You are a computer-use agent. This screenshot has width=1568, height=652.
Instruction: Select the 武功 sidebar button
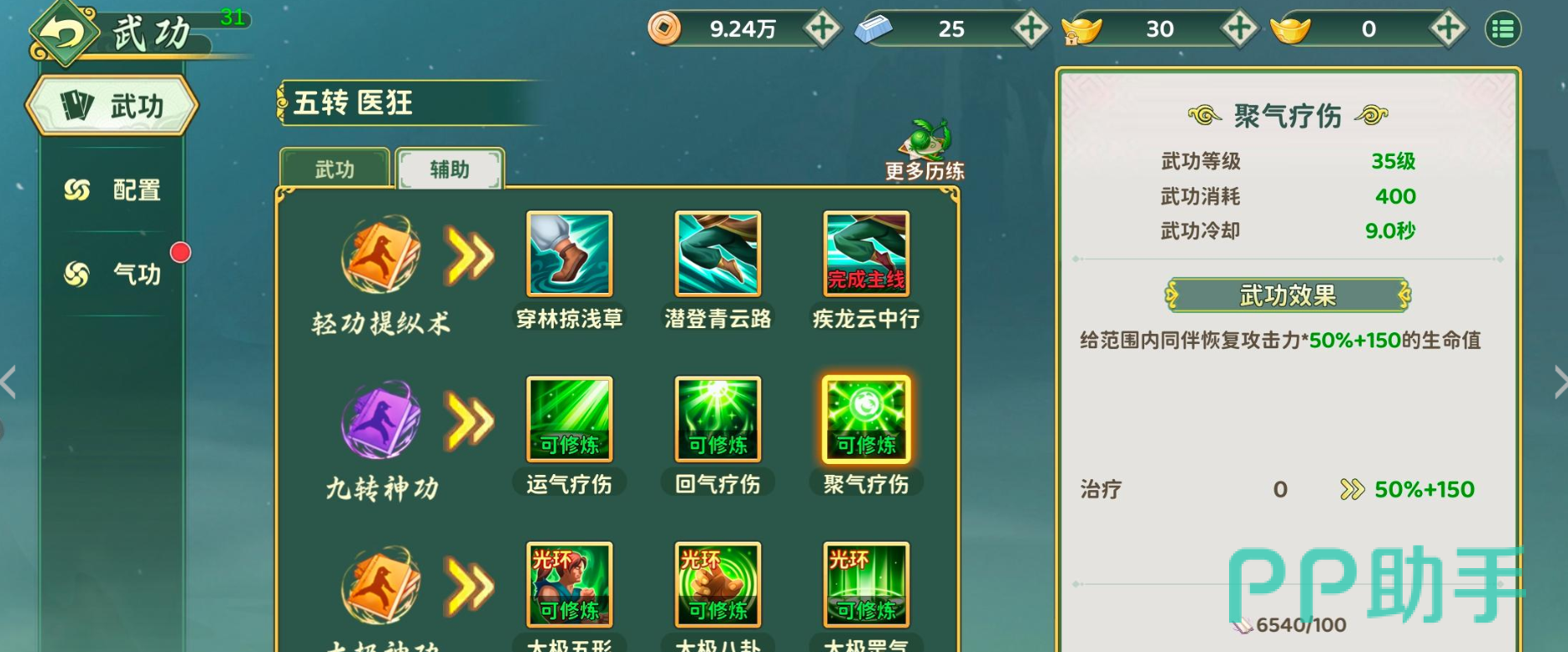coord(112,106)
